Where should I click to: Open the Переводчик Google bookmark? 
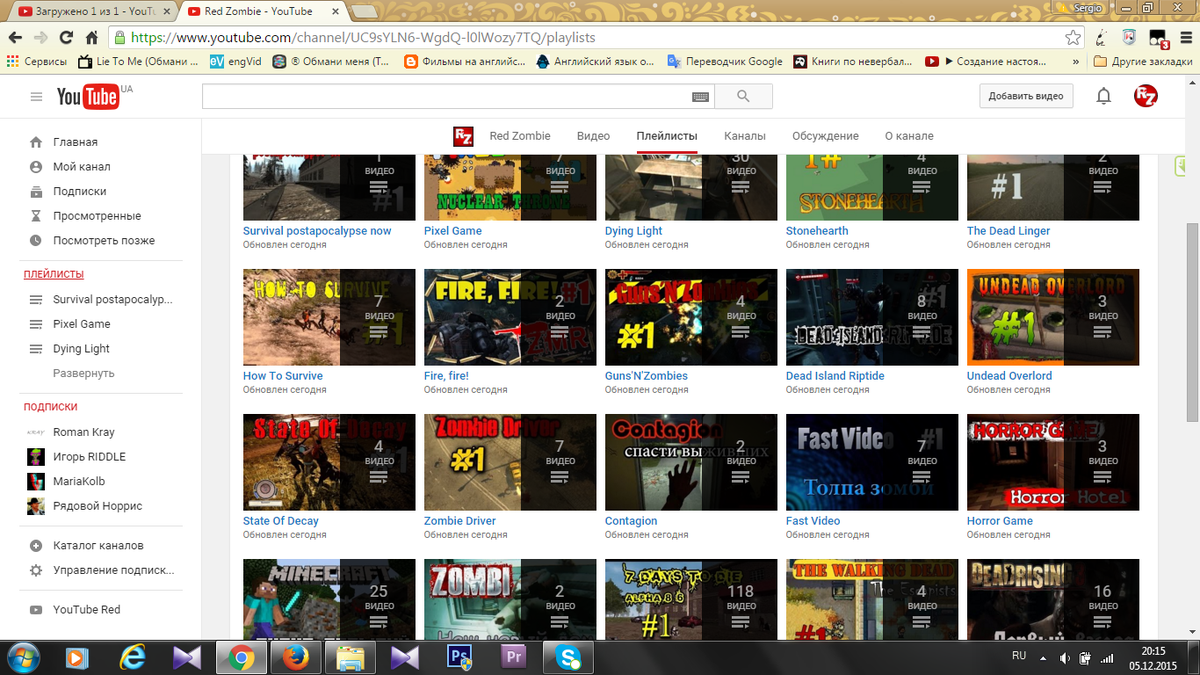tap(726, 61)
